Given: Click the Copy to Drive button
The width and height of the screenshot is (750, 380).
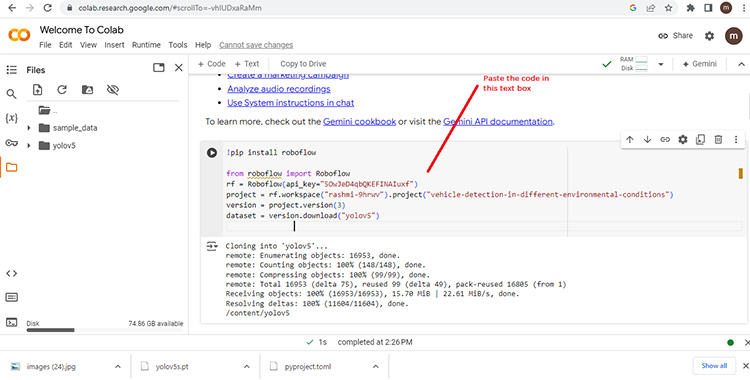Looking at the screenshot, I should tap(303, 64).
